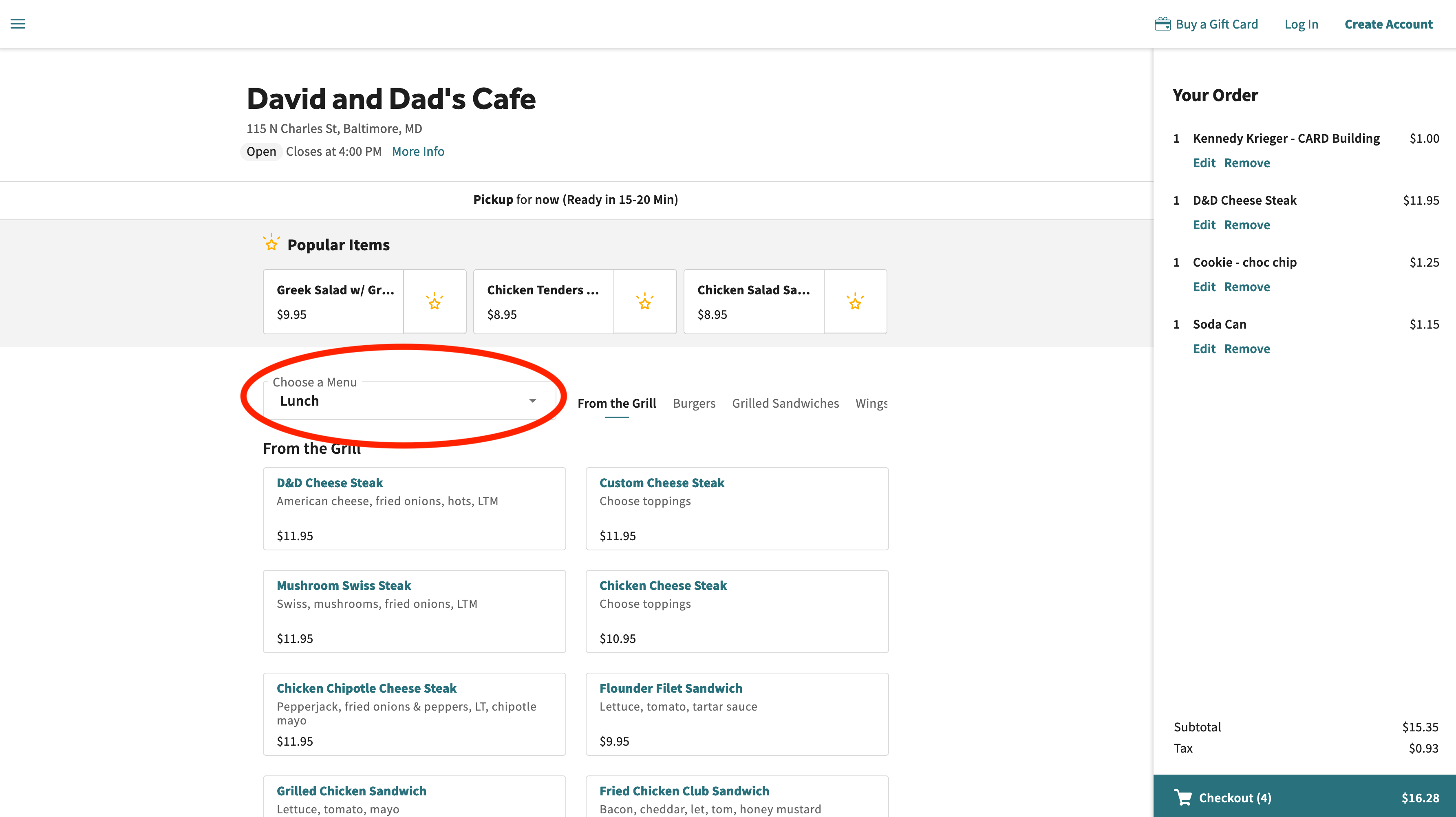The height and width of the screenshot is (817, 1456).
Task: Click the Popular Items star icon
Action: click(271, 243)
